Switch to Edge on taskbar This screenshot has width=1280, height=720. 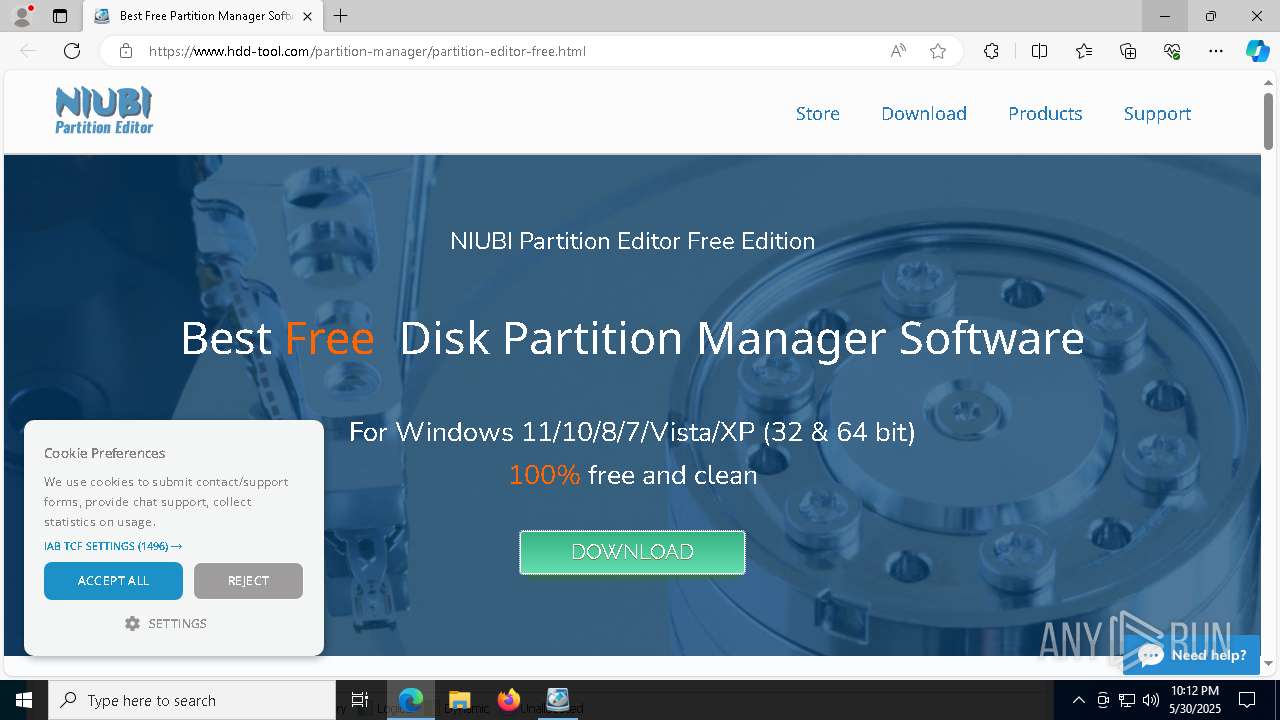[x=411, y=700]
